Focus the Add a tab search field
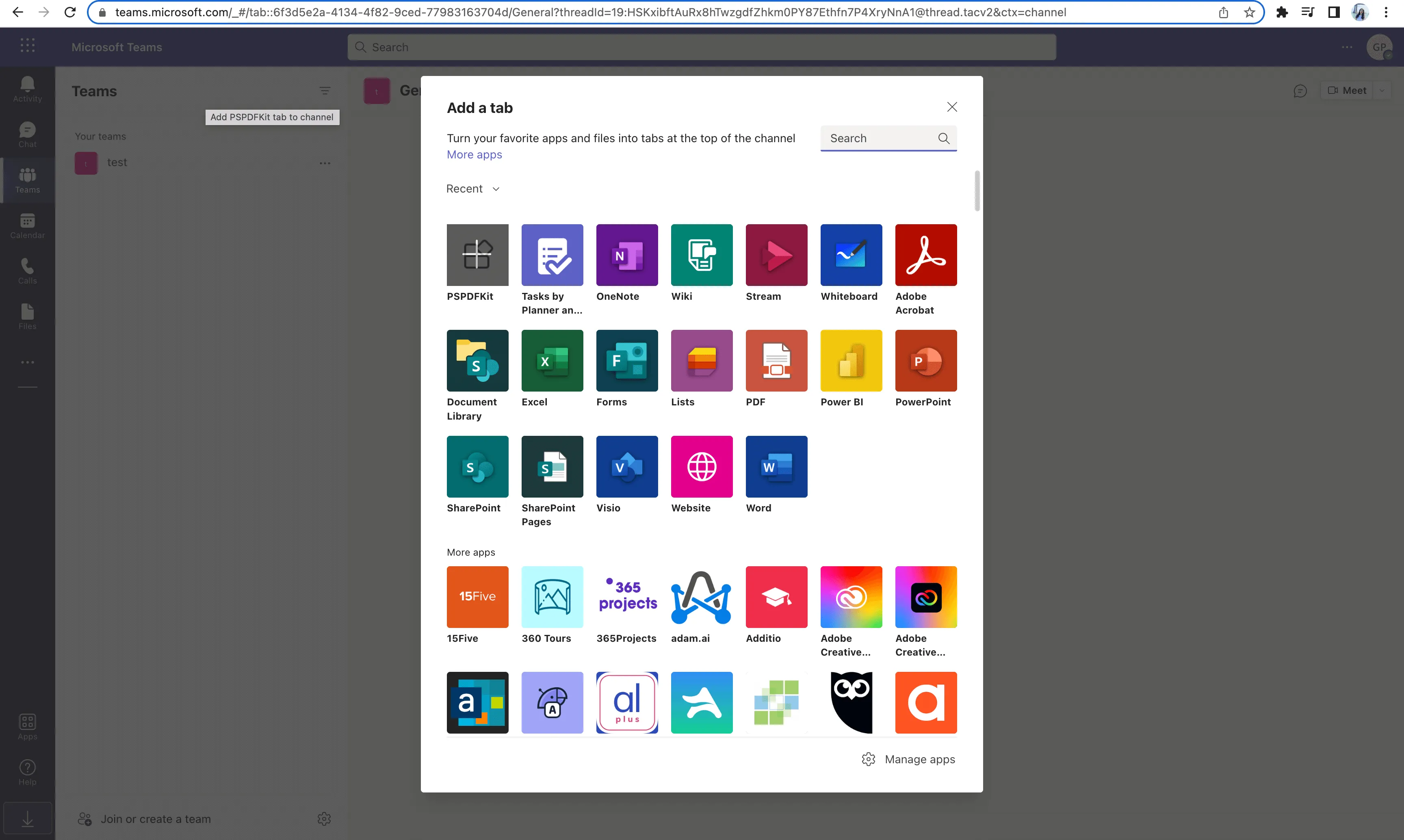This screenshot has width=1404, height=840. (x=888, y=138)
